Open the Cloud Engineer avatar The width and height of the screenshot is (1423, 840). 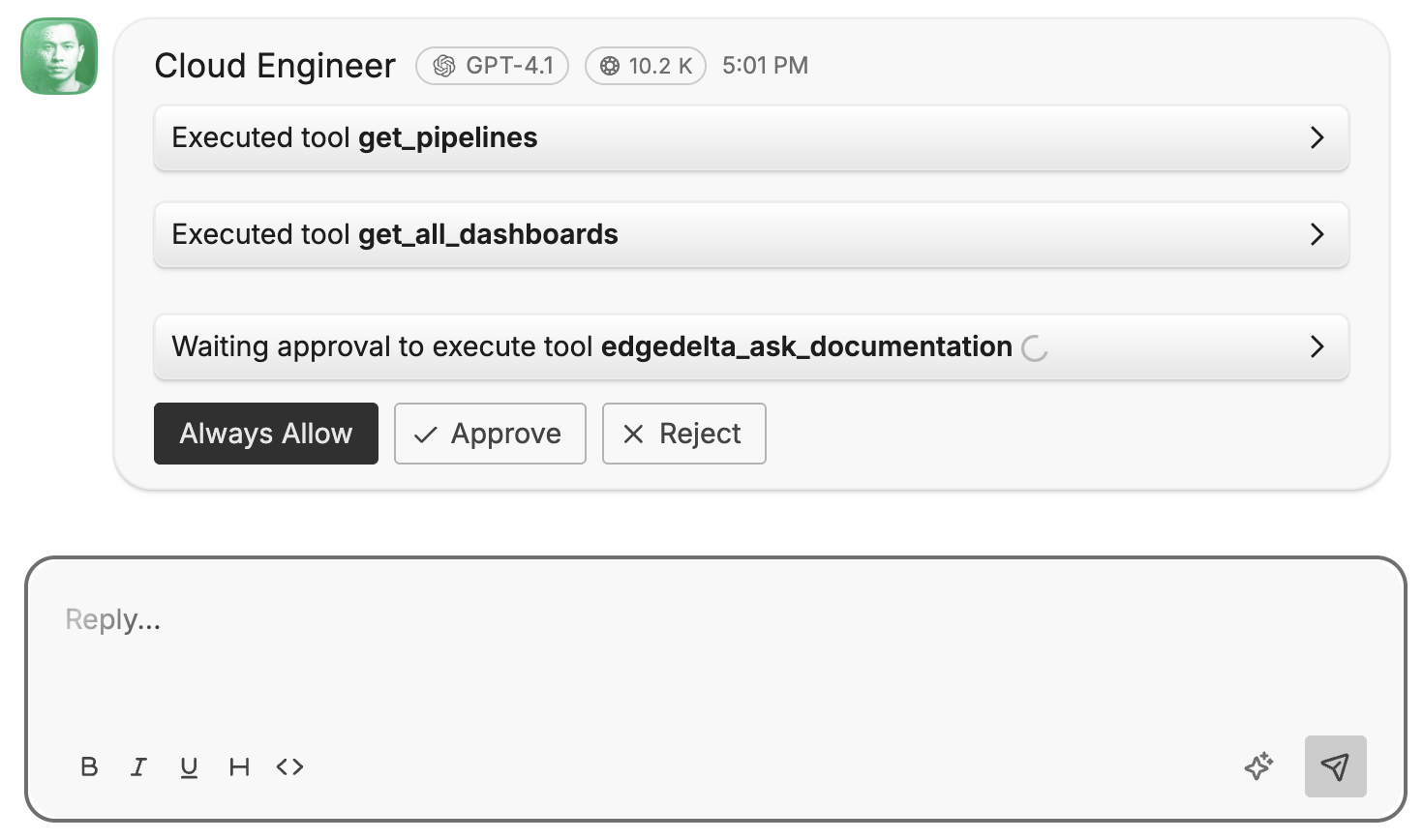(59, 56)
